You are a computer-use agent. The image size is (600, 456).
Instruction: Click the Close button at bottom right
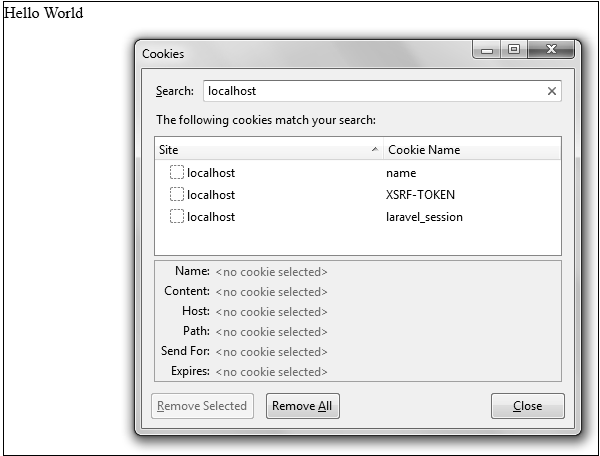pos(527,406)
